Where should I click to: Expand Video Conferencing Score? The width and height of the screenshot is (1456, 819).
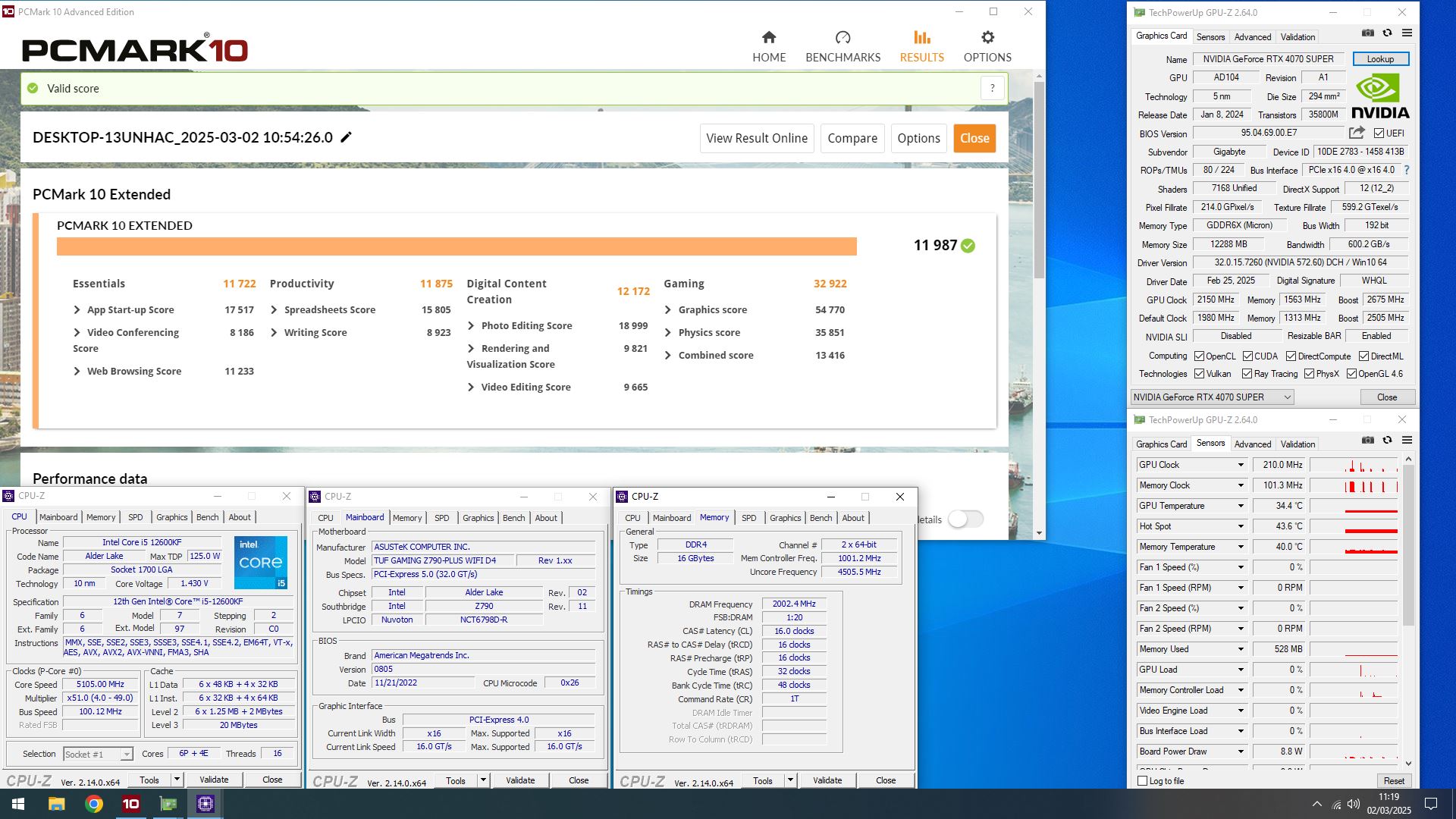pos(77,332)
